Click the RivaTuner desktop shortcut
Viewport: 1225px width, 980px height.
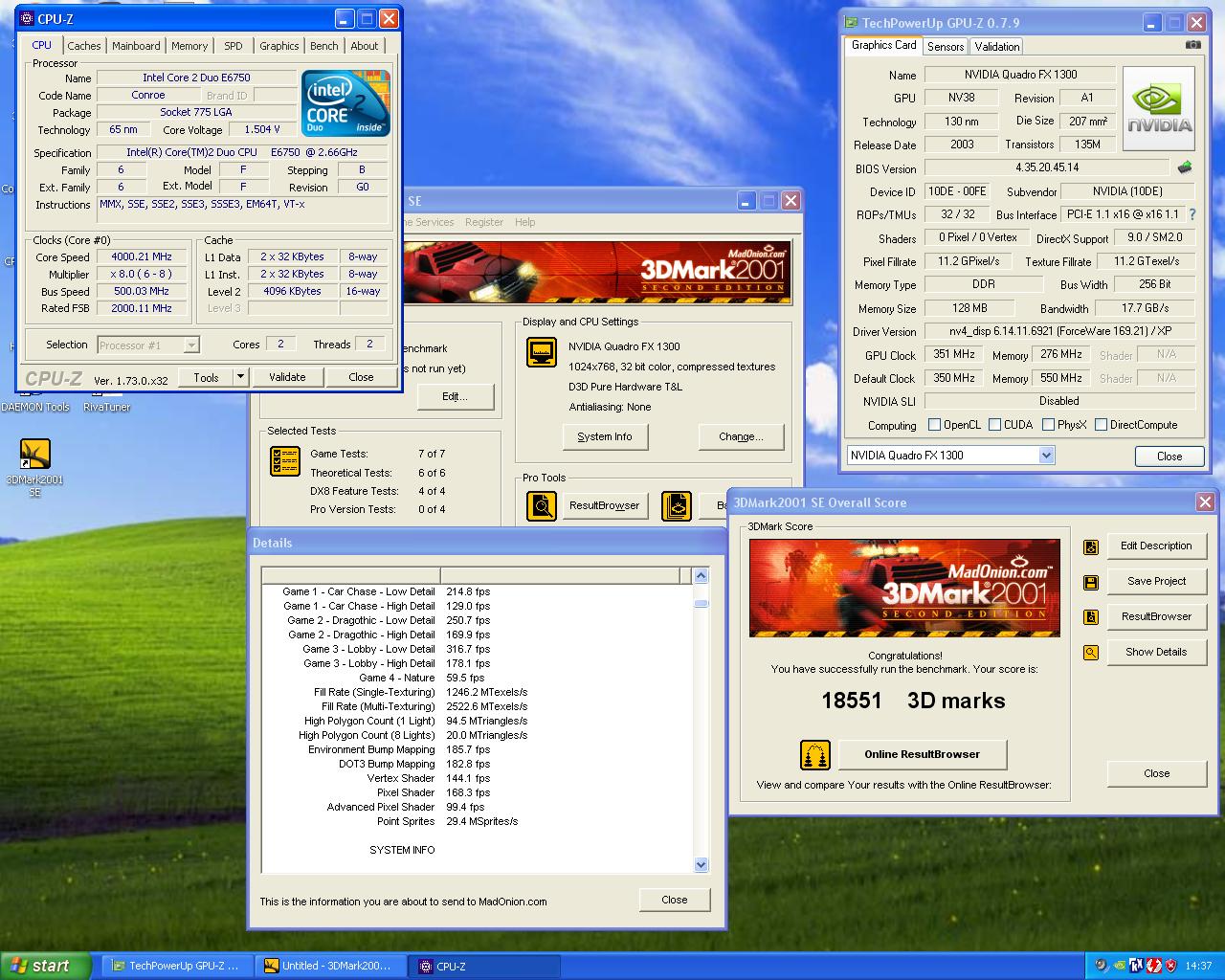pos(106,407)
